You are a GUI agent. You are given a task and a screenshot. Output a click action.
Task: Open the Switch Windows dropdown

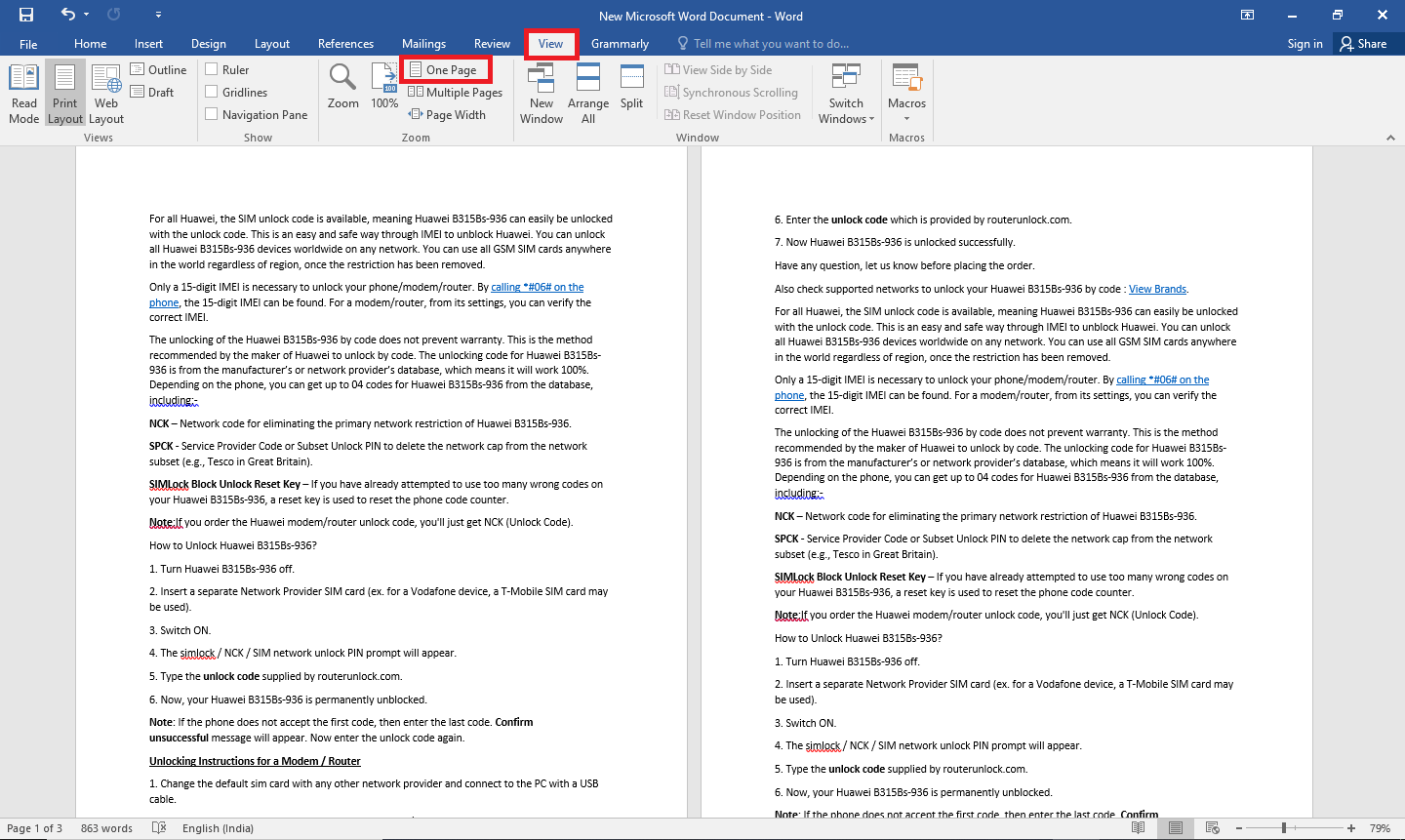(x=846, y=94)
